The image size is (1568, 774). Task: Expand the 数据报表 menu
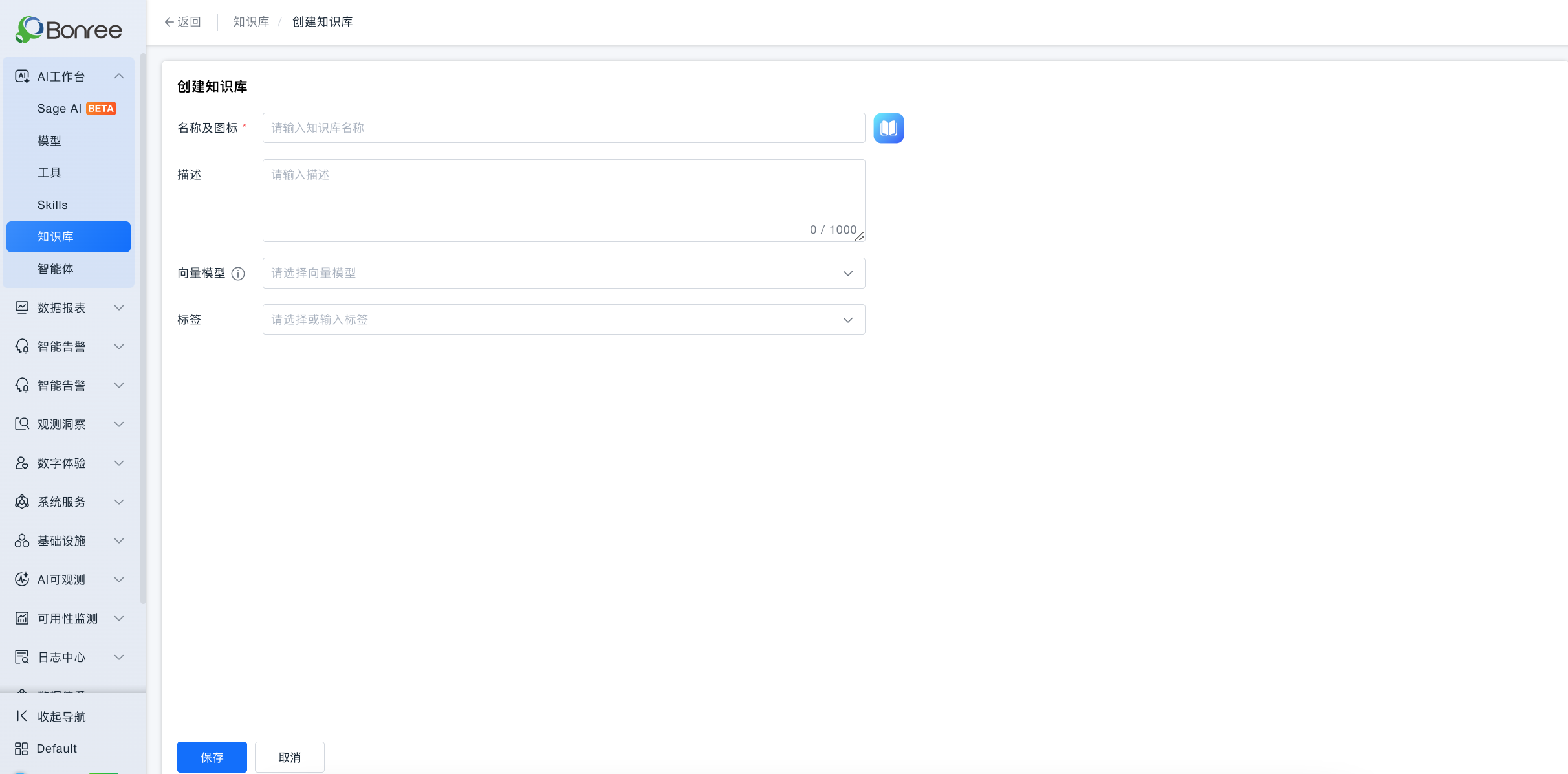pos(69,307)
